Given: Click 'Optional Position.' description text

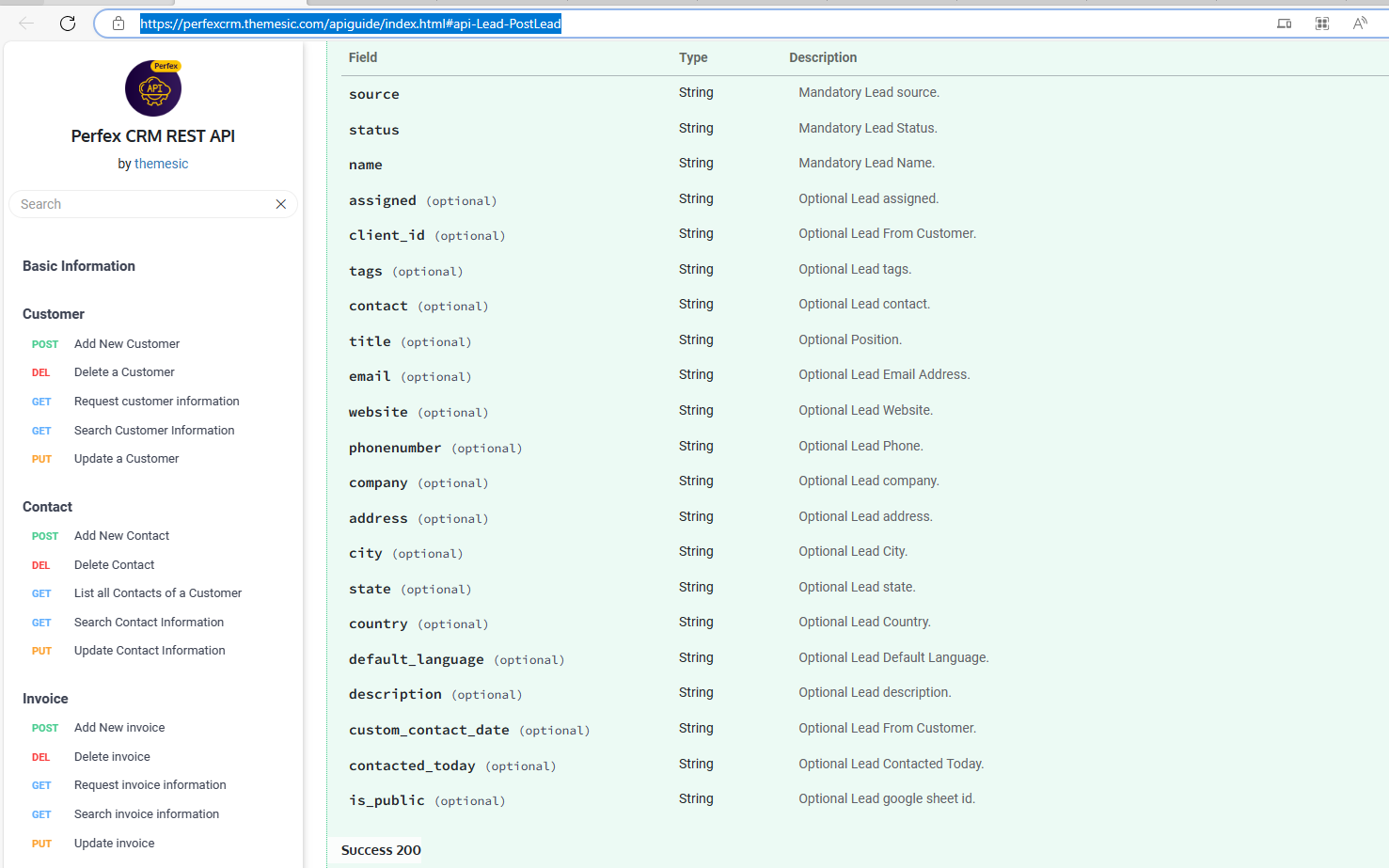Looking at the screenshot, I should [x=850, y=339].
